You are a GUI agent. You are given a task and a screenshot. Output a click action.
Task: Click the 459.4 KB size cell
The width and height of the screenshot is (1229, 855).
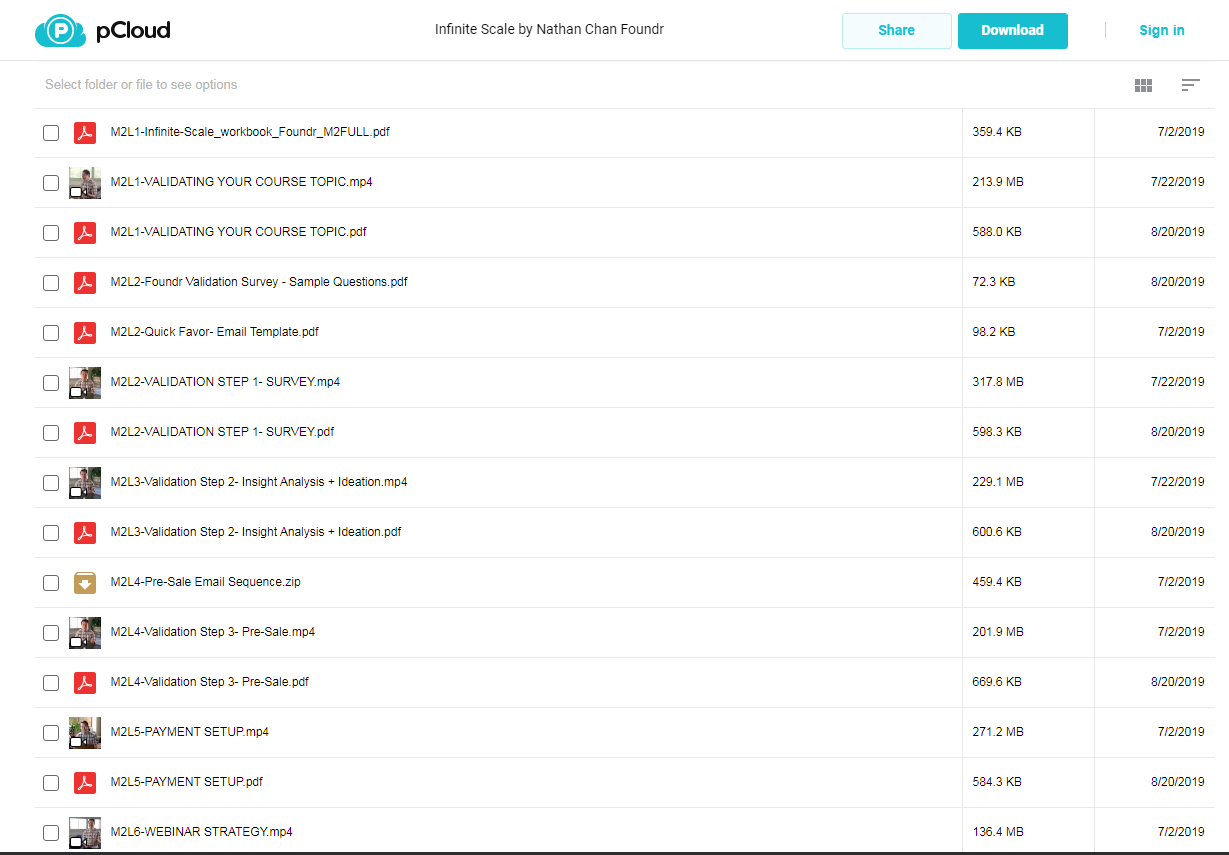(x=997, y=582)
